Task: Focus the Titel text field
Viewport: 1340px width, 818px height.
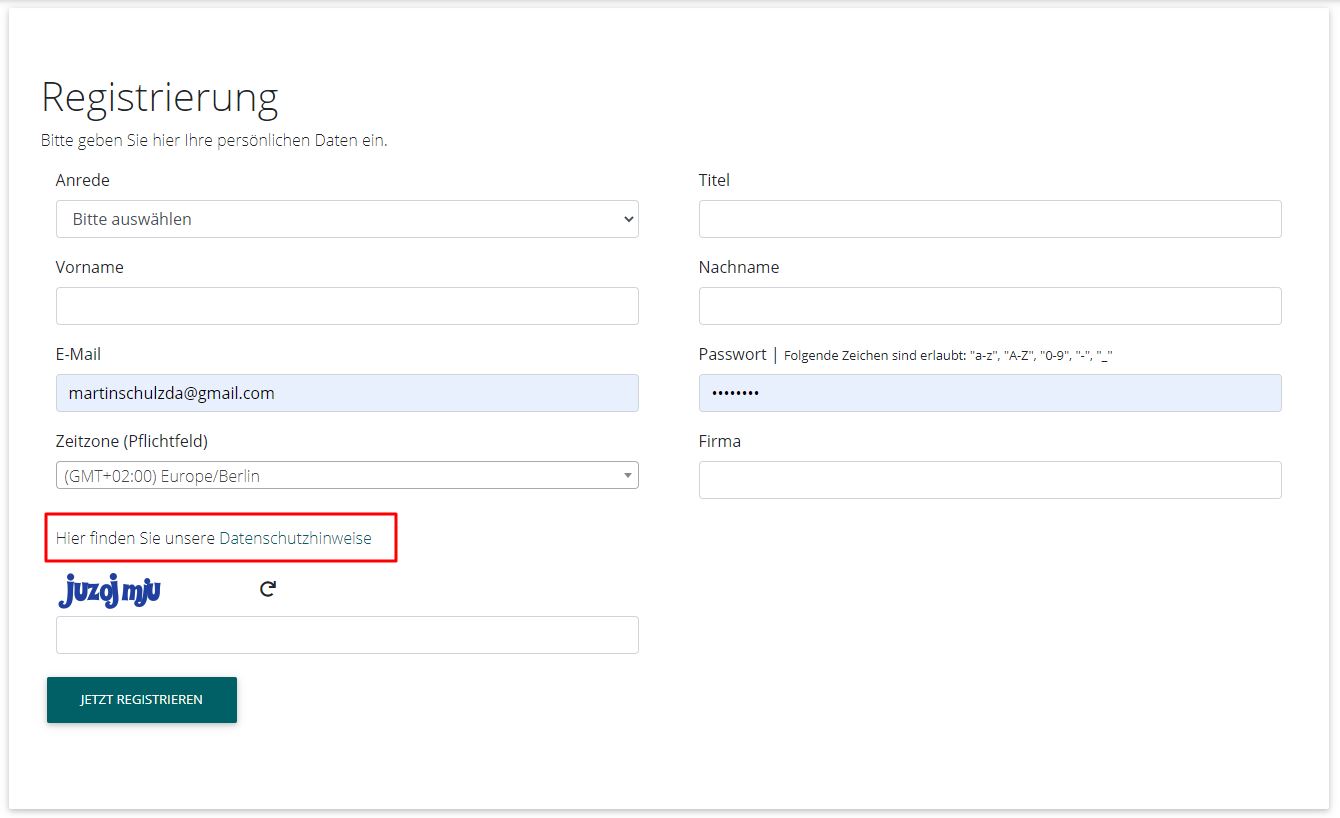Action: [x=989, y=219]
